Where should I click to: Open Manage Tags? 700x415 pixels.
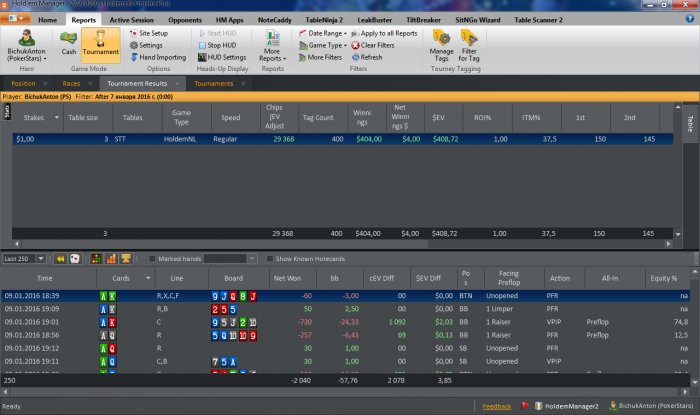(x=441, y=46)
